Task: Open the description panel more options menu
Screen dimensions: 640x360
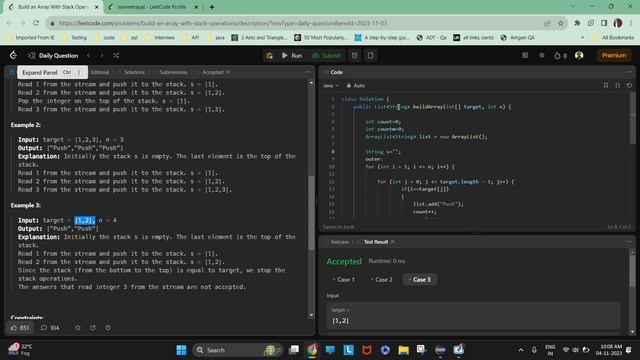Action: (308, 72)
